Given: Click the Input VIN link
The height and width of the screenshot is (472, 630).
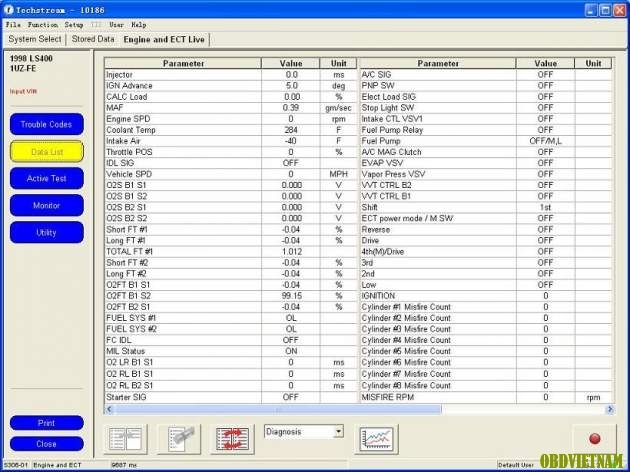Looking at the screenshot, I should 23,92.
